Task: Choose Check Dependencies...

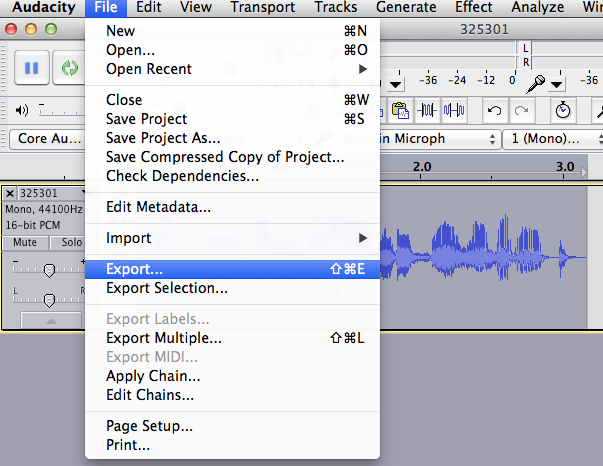Action: 232,176
